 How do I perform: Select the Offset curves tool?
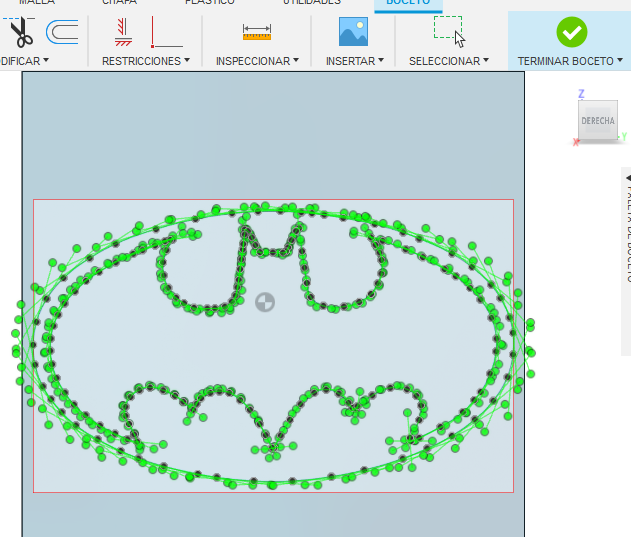(x=62, y=32)
